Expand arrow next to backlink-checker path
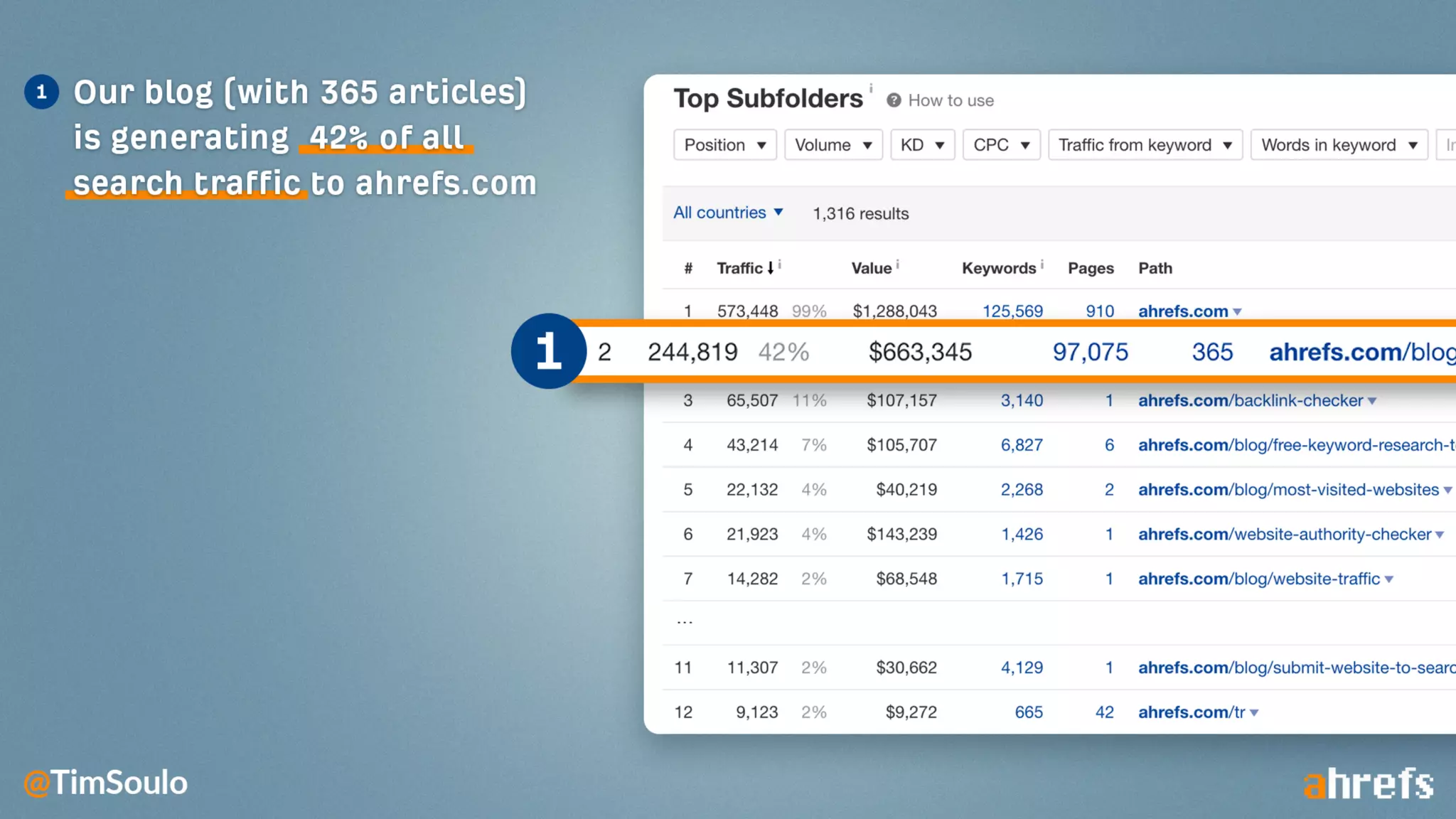The image size is (1456, 819). 1372,401
